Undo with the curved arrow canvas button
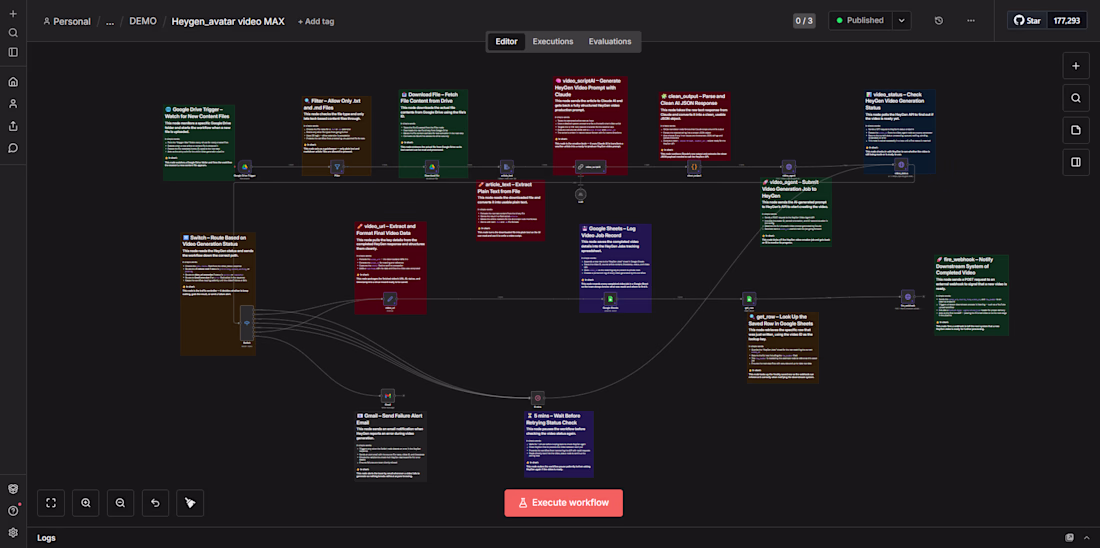1100x548 pixels. pos(155,502)
